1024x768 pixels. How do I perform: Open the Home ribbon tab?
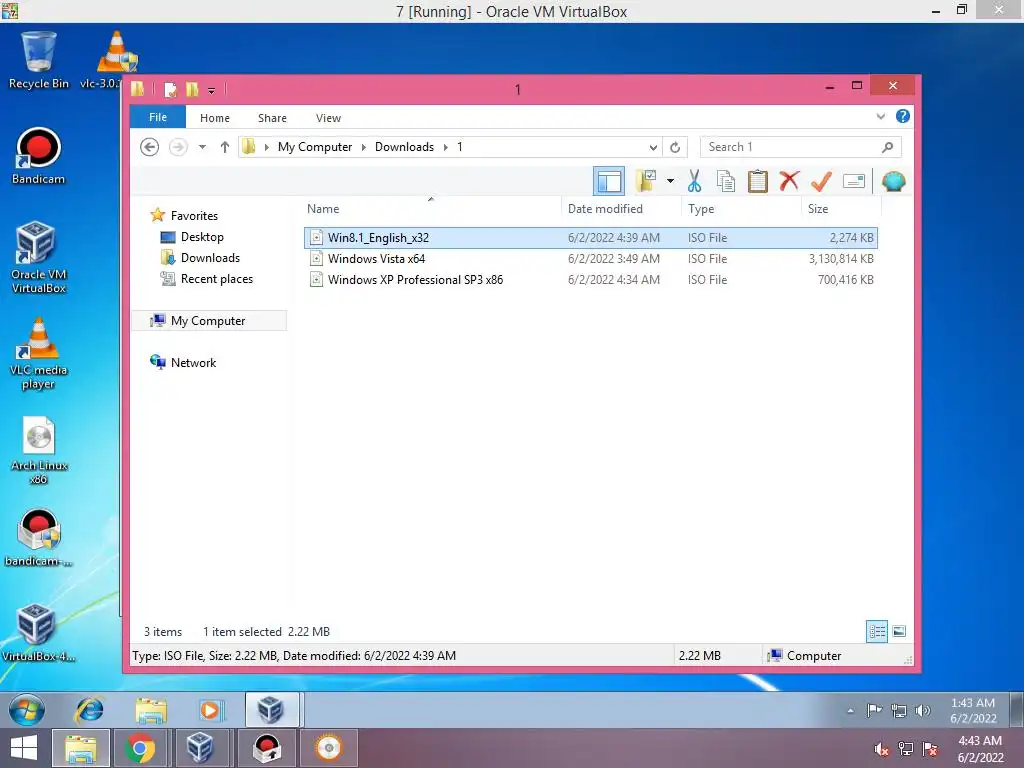tap(215, 118)
